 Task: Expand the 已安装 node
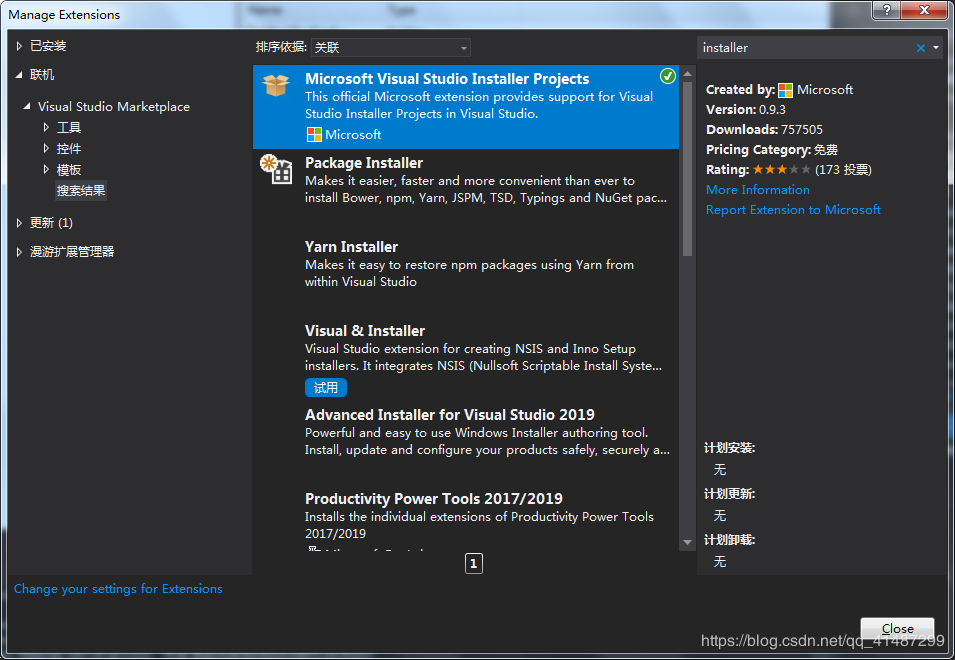19,46
